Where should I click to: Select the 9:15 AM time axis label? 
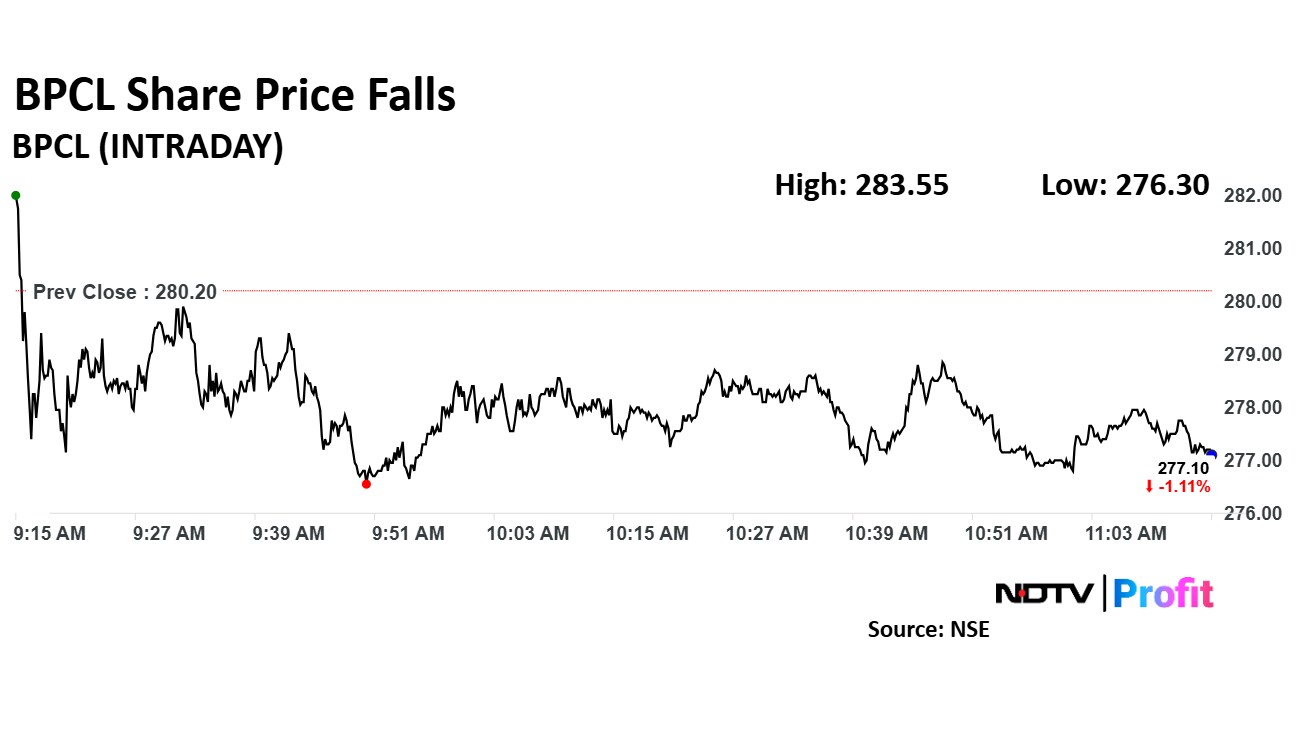(50, 534)
